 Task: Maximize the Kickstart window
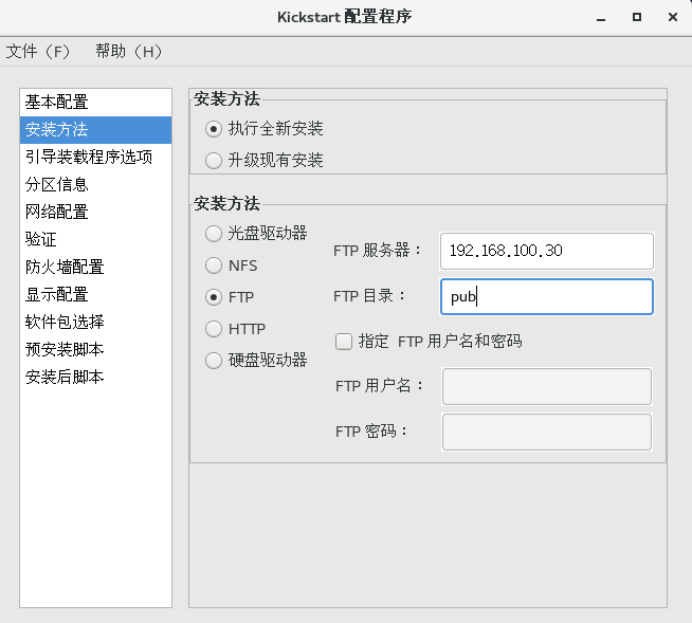click(637, 17)
